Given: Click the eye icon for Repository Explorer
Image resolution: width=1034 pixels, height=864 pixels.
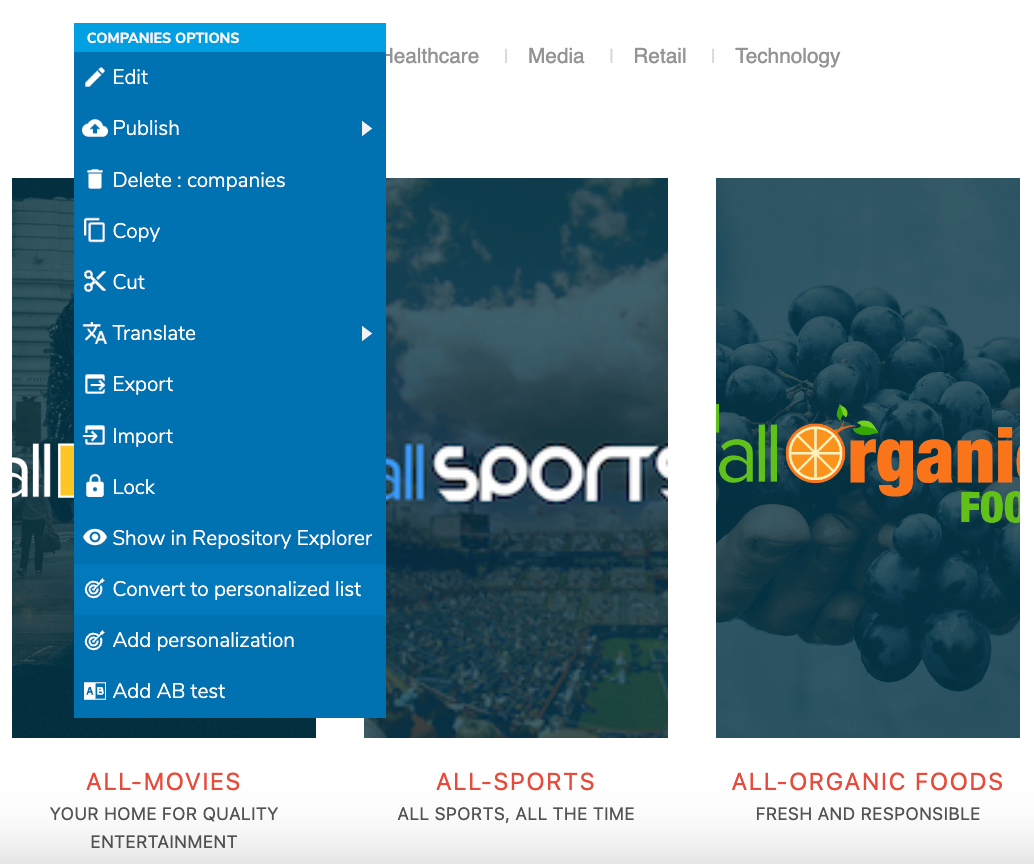Looking at the screenshot, I should [95, 538].
